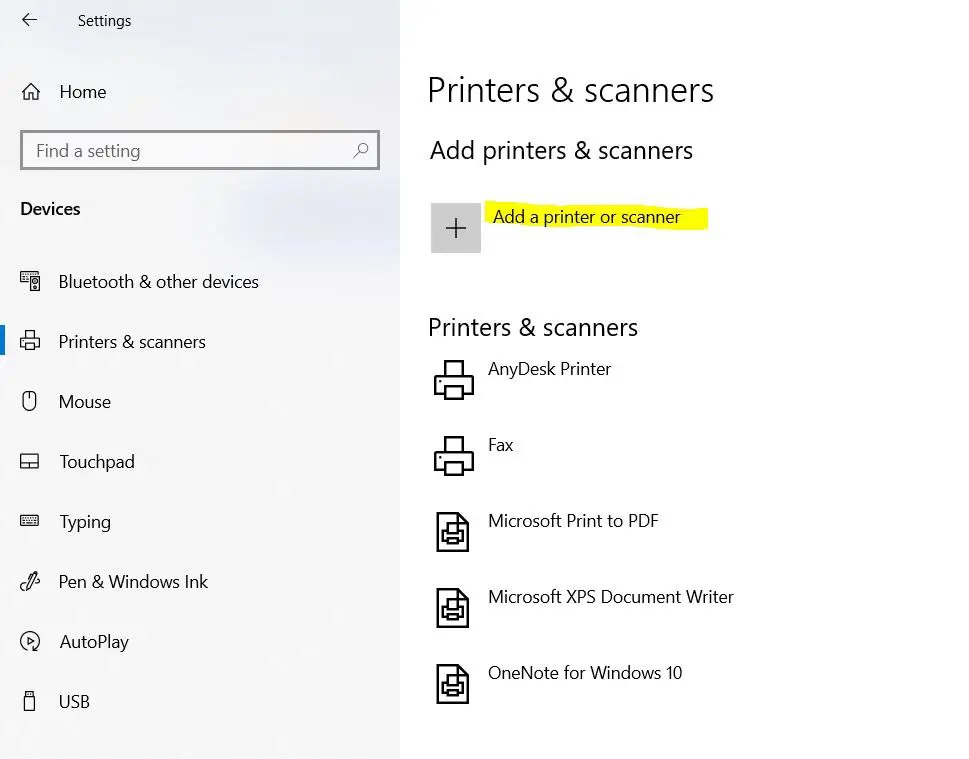The image size is (969, 759).
Task: Click the Fax printer icon
Action: pyautogui.click(x=454, y=456)
